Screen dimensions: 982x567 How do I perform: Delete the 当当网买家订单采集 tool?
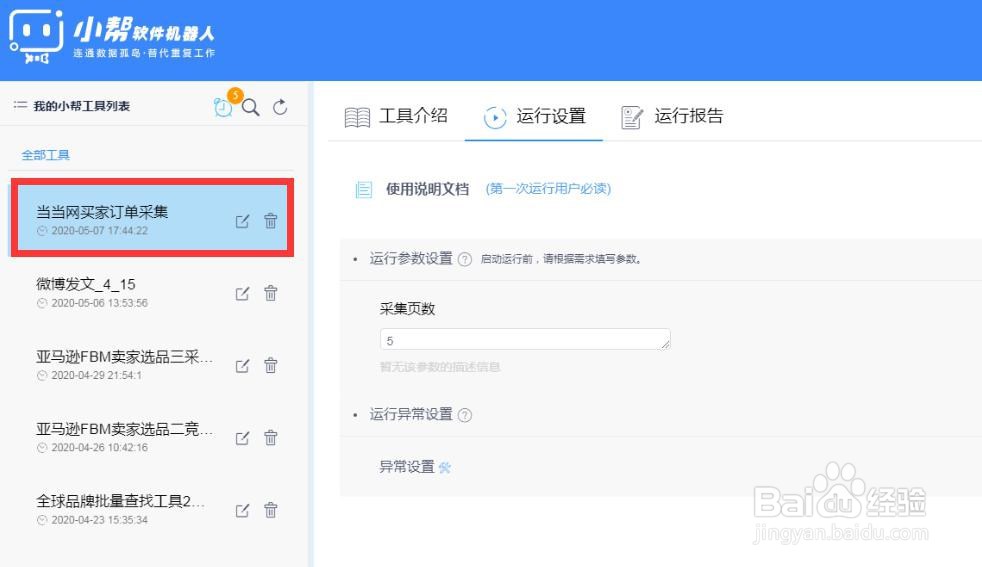click(271, 221)
